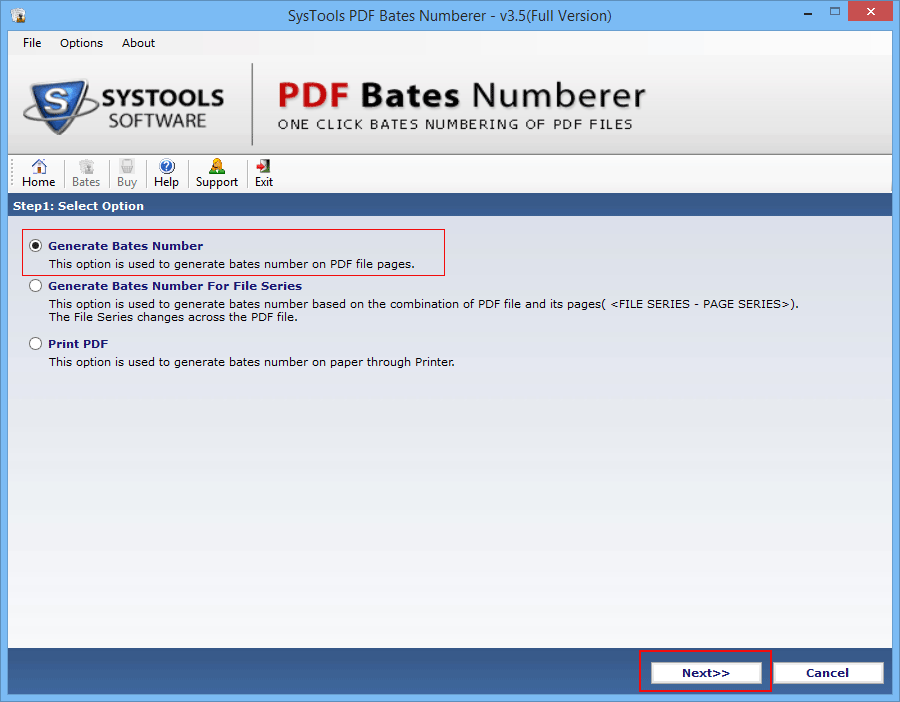Click the SysTools Software logo
900x702 pixels.
123,107
